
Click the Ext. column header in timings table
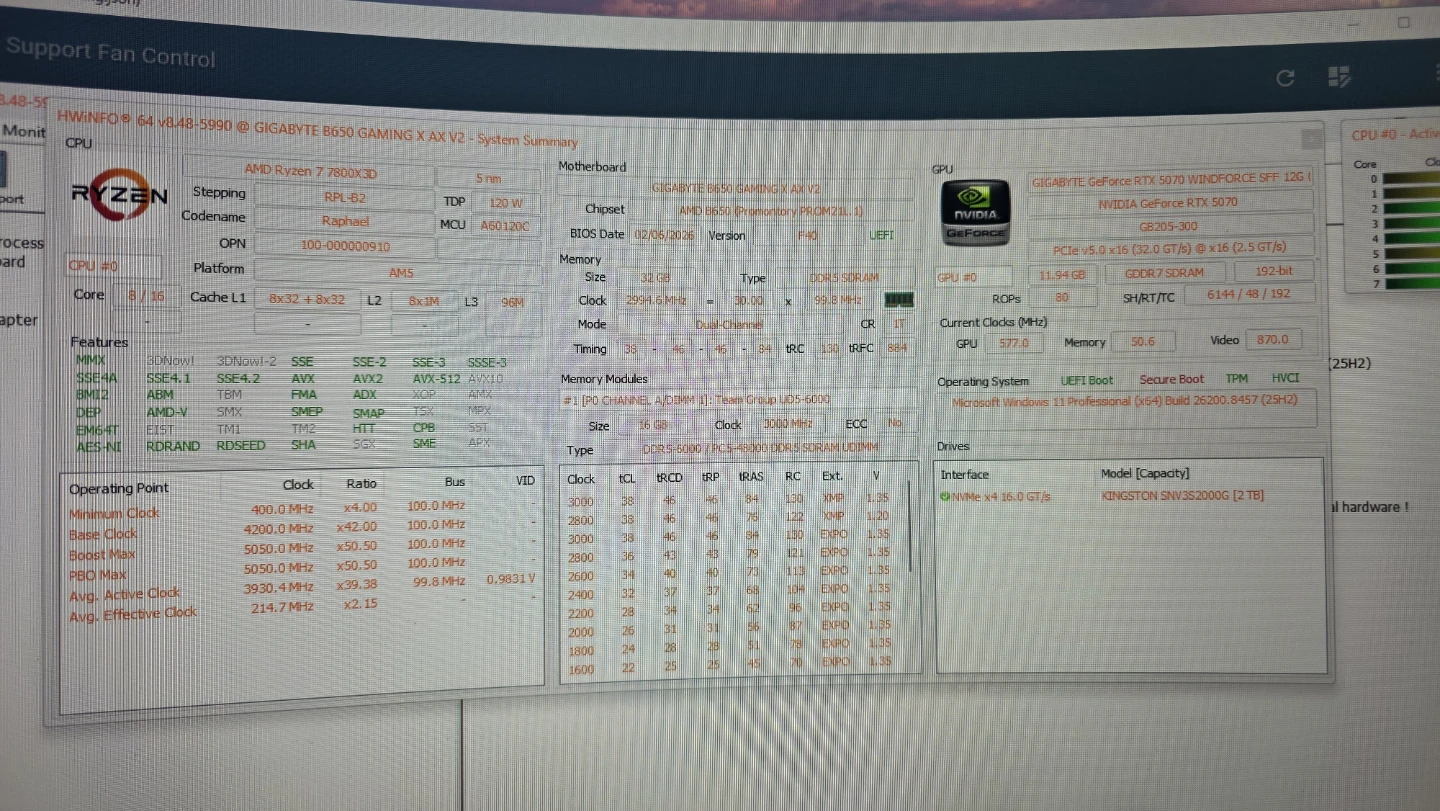pos(832,476)
